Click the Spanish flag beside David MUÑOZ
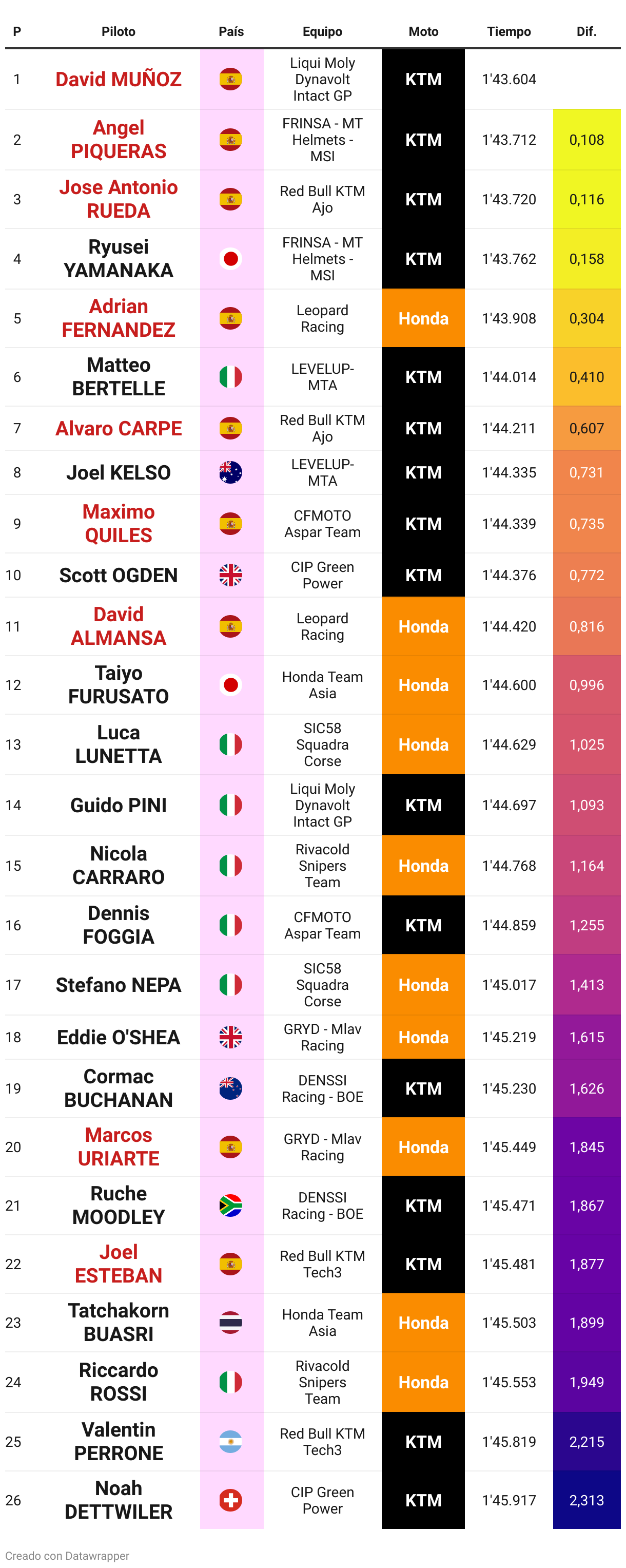The width and height of the screenshot is (626, 1568). coord(230,79)
